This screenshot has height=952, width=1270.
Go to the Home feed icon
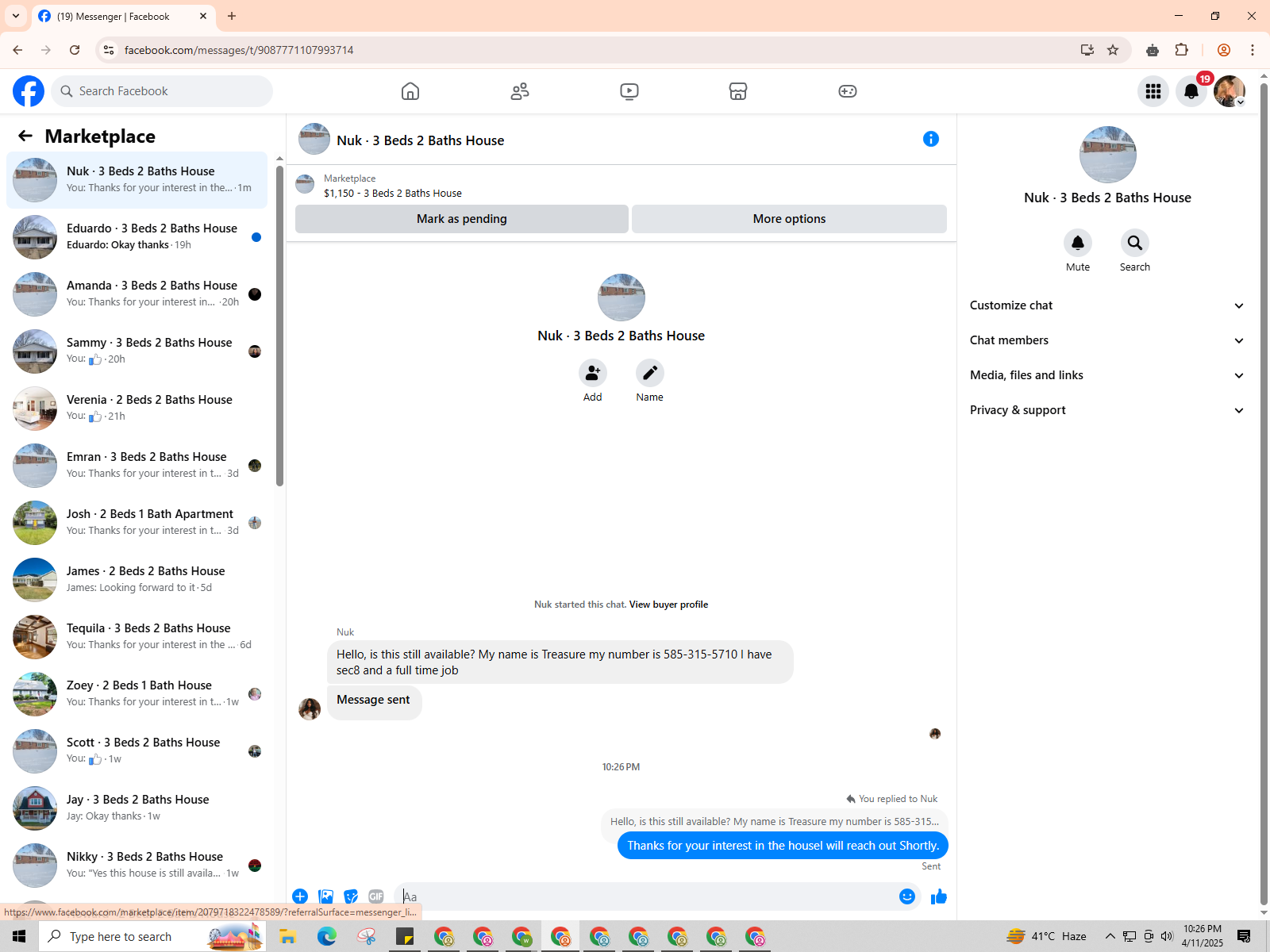point(410,91)
